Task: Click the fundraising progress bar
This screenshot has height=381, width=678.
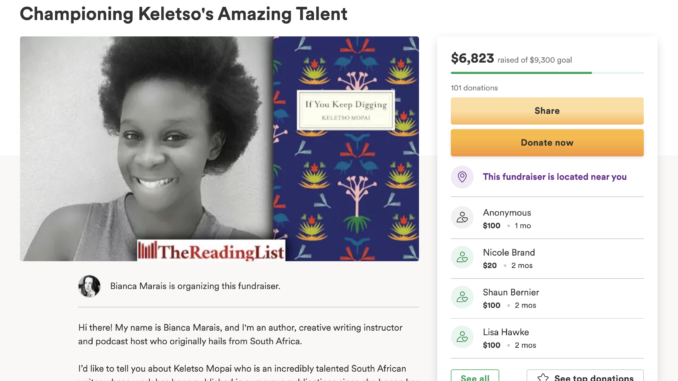Action: point(547,73)
